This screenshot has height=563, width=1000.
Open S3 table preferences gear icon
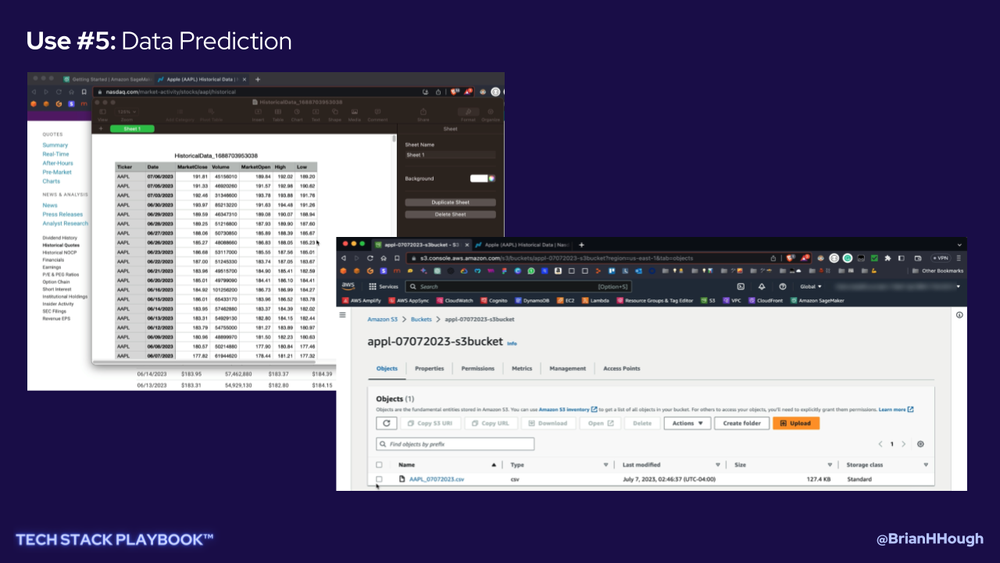click(x=920, y=444)
